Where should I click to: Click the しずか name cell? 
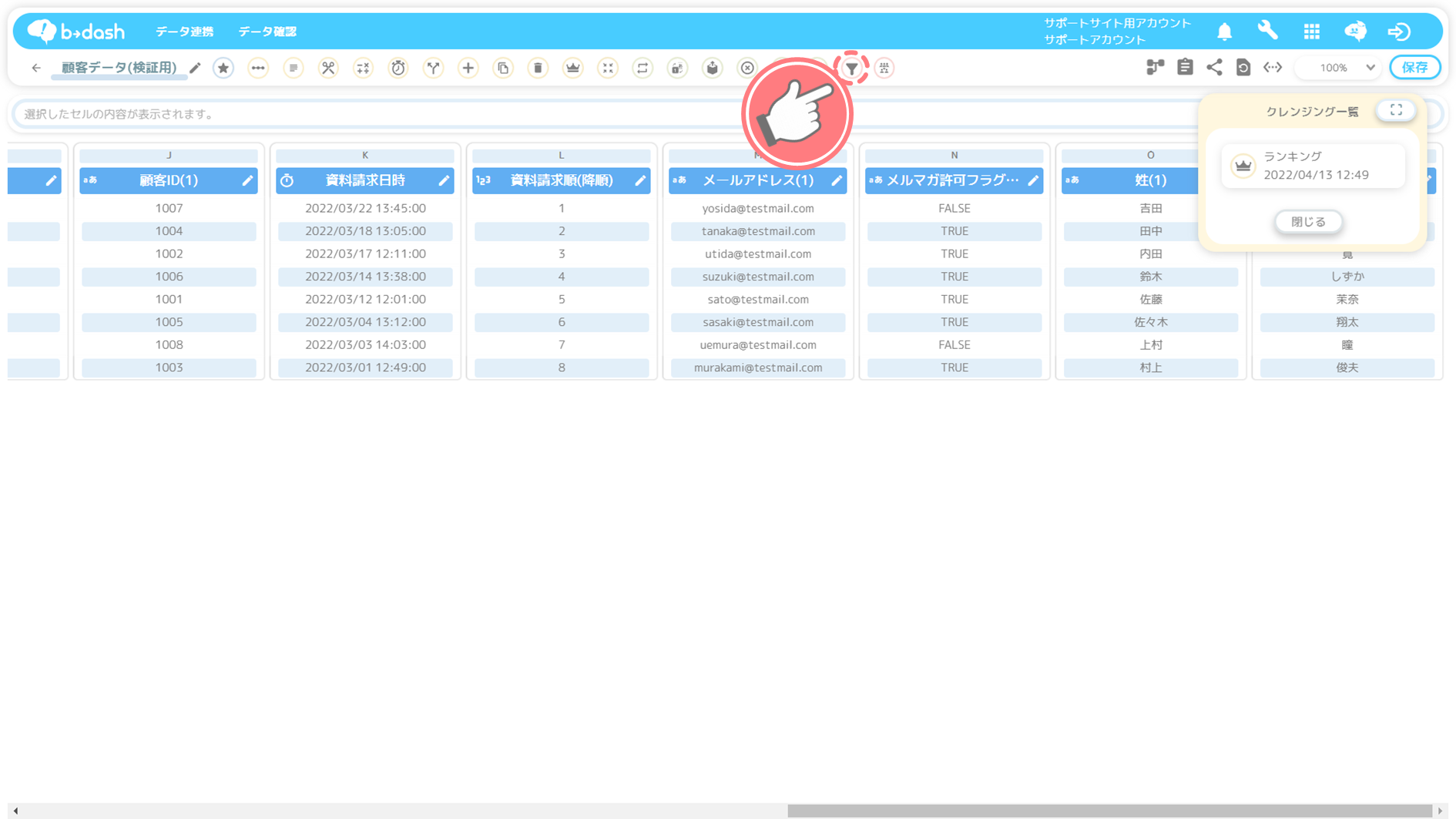pos(1347,277)
